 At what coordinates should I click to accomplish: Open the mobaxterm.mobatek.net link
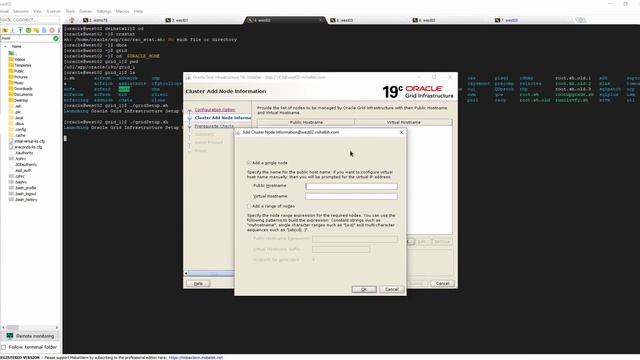[196, 358]
